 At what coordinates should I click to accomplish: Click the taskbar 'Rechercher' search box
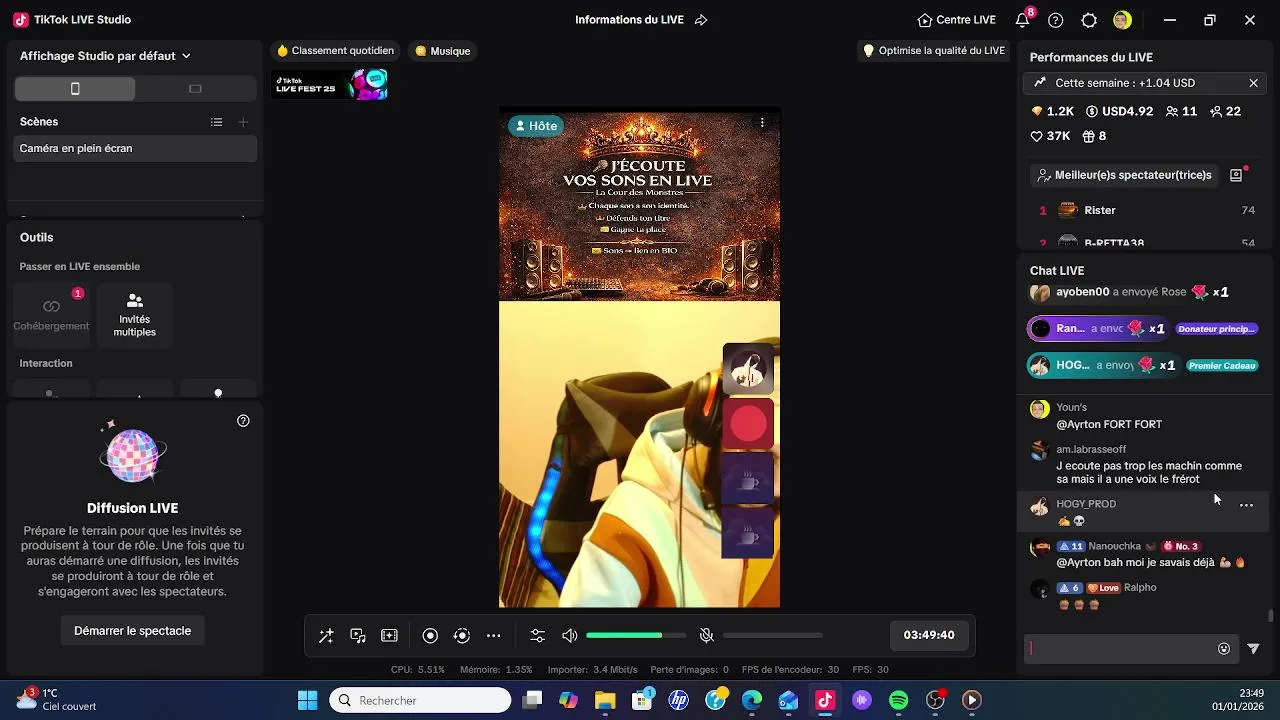(x=421, y=700)
